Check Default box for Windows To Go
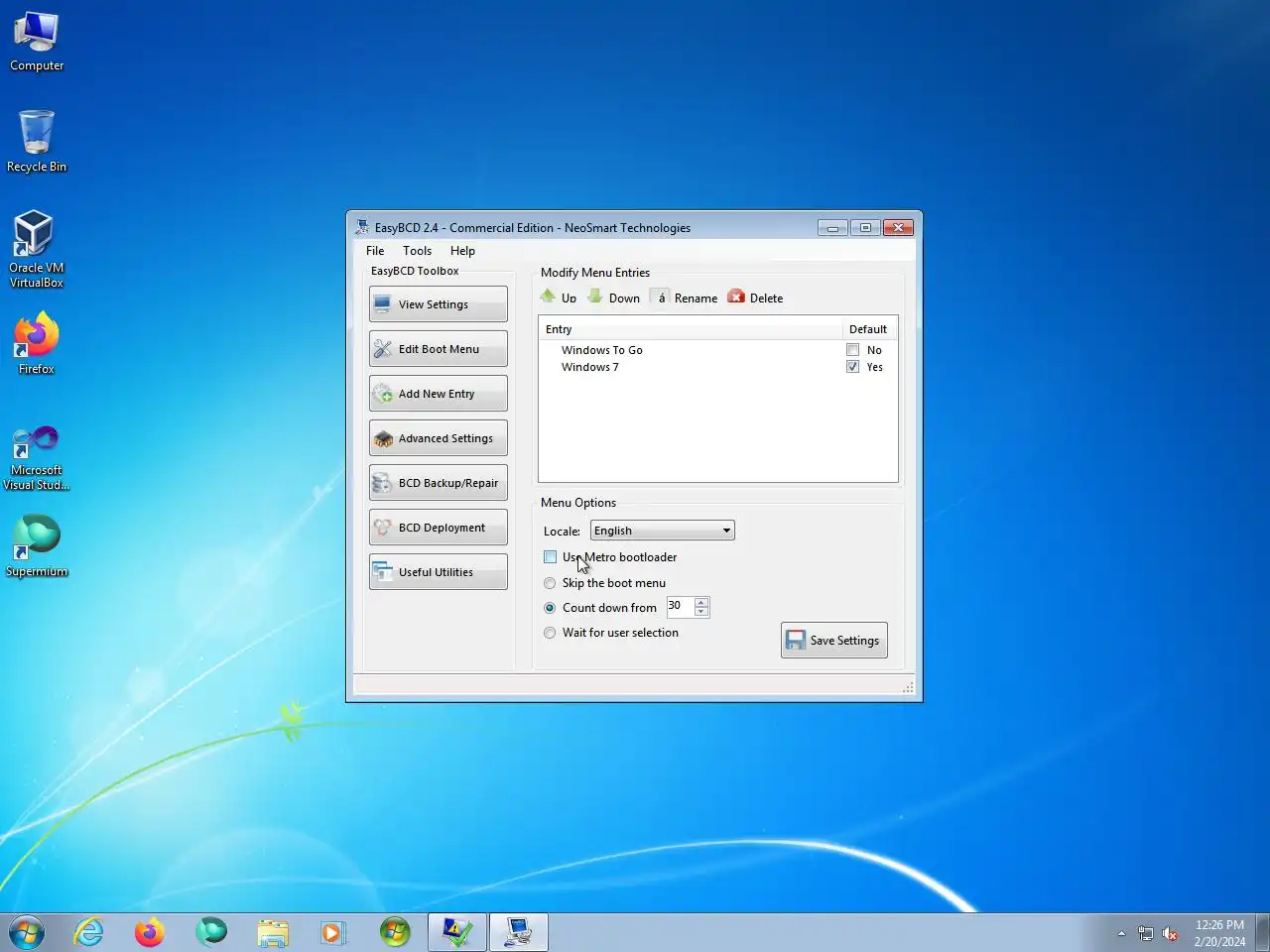This screenshot has width=1270, height=952. 852,350
